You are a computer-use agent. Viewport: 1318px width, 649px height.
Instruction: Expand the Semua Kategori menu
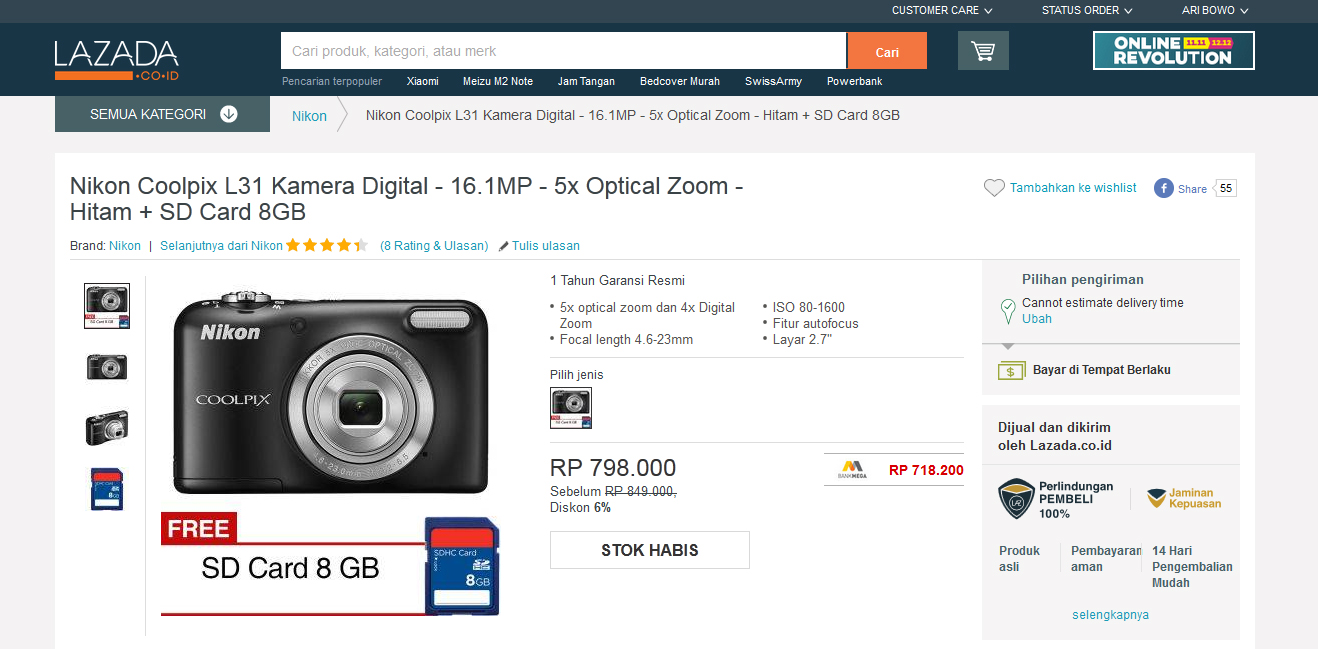162,114
